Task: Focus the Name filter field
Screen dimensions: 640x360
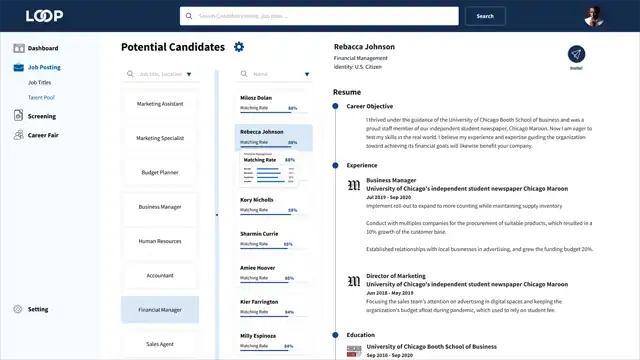Action: [x=274, y=74]
